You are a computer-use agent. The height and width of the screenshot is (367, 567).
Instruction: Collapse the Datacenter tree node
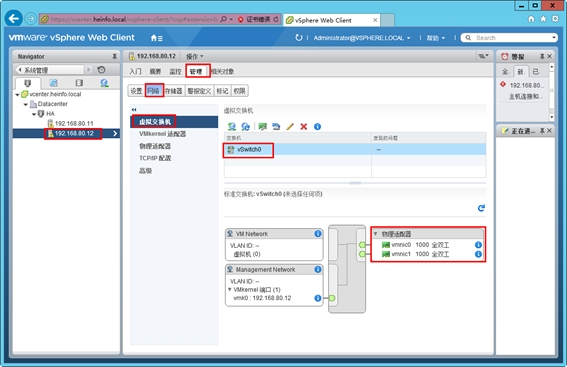pos(26,104)
